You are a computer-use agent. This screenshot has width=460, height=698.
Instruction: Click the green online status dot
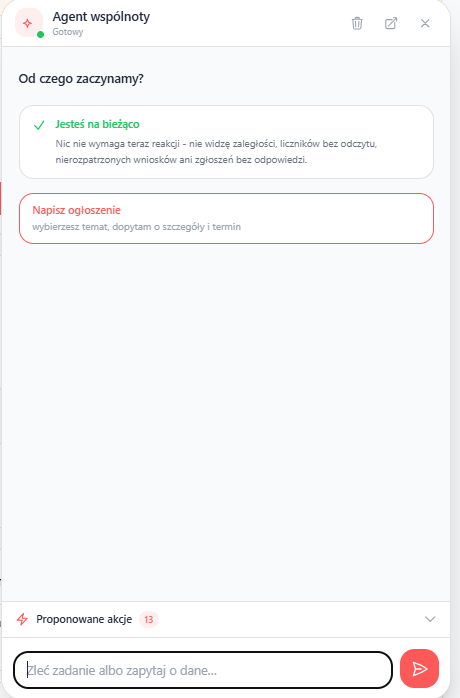[x=41, y=34]
